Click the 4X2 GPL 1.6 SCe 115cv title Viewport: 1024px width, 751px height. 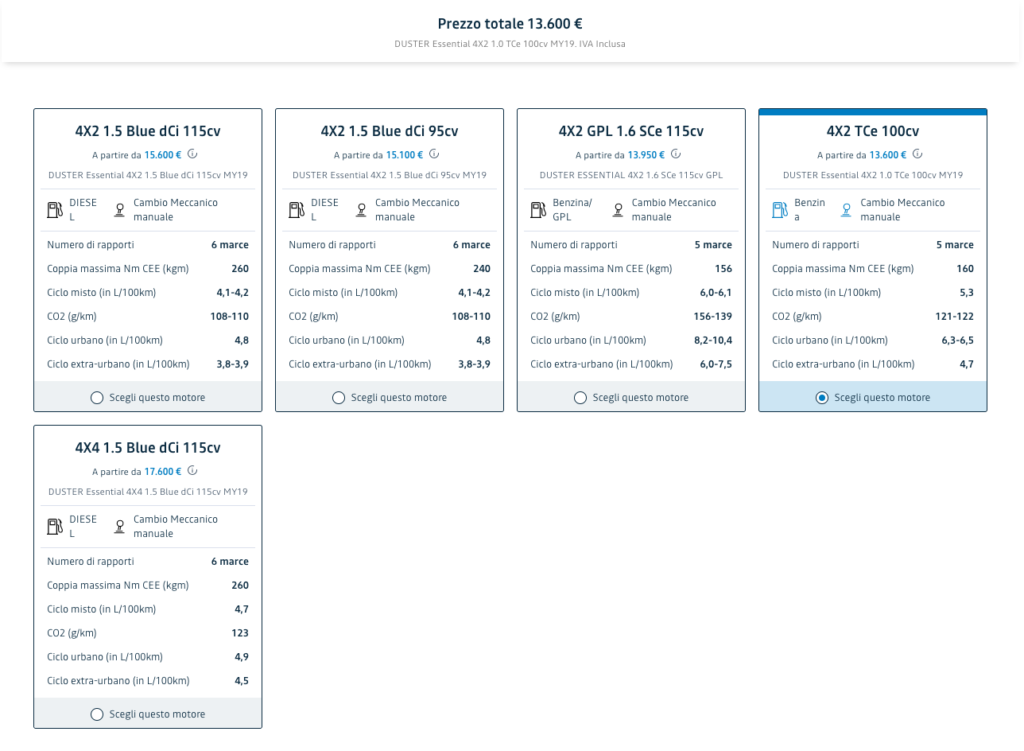(631, 131)
